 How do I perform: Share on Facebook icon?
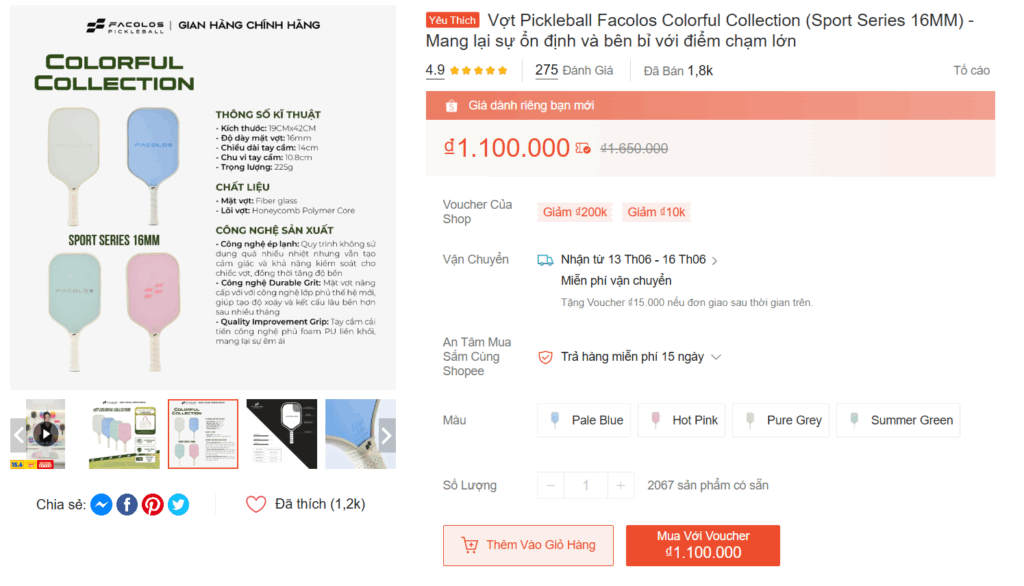[127, 505]
